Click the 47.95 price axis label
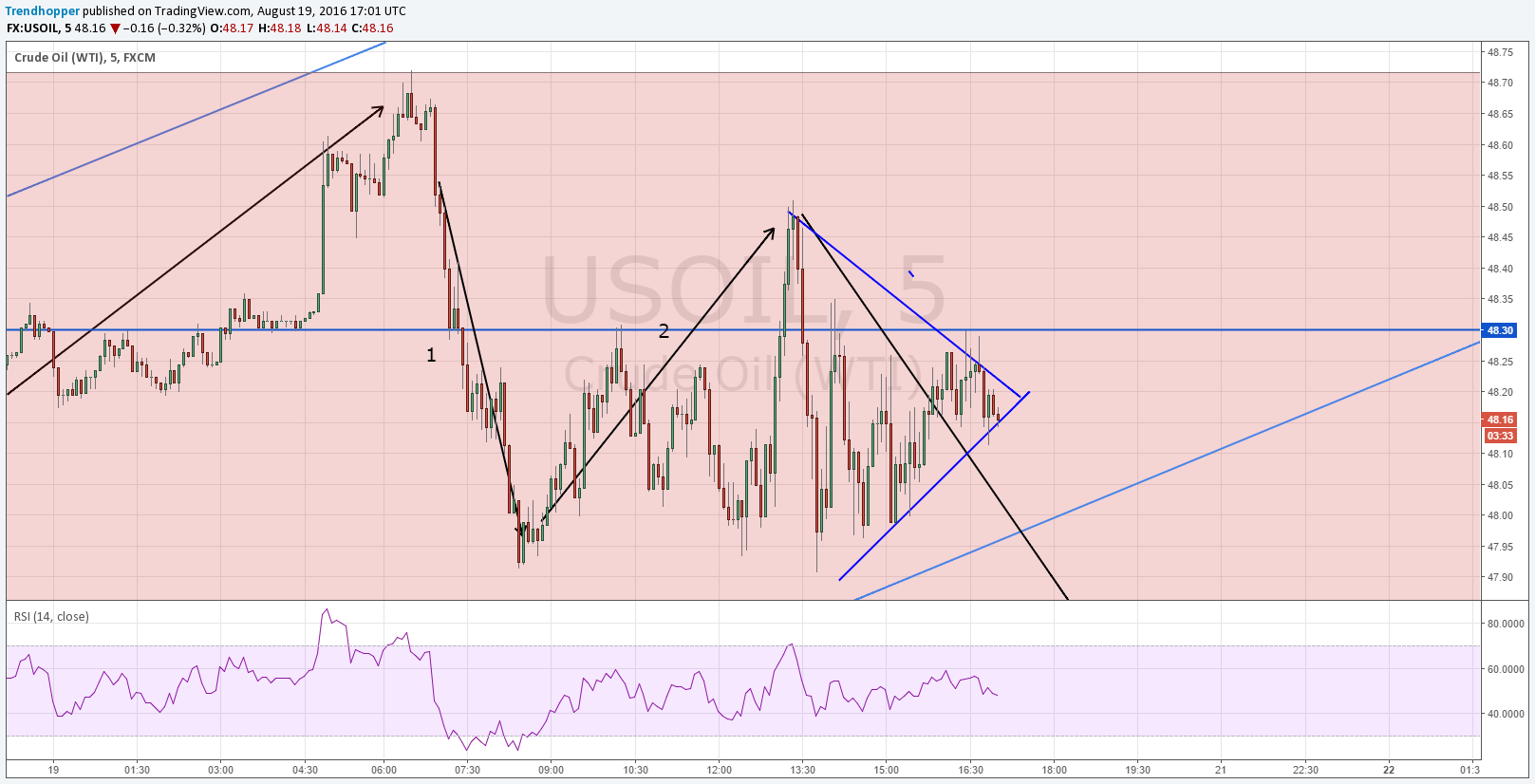Image resolution: width=1535 pixels, height=784 pixels. tap(1500, 547)
